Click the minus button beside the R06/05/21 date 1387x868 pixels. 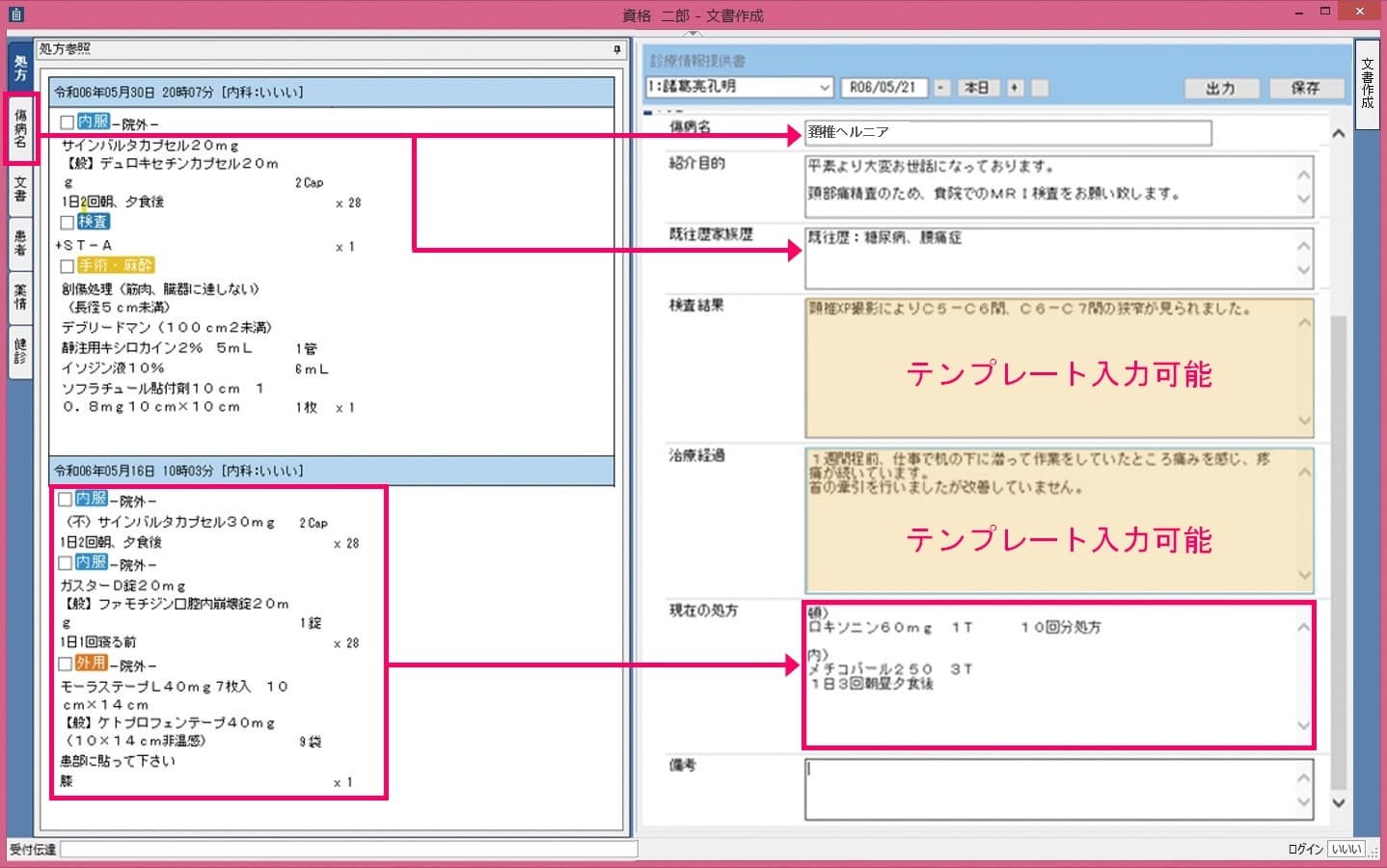pos(940,88)
